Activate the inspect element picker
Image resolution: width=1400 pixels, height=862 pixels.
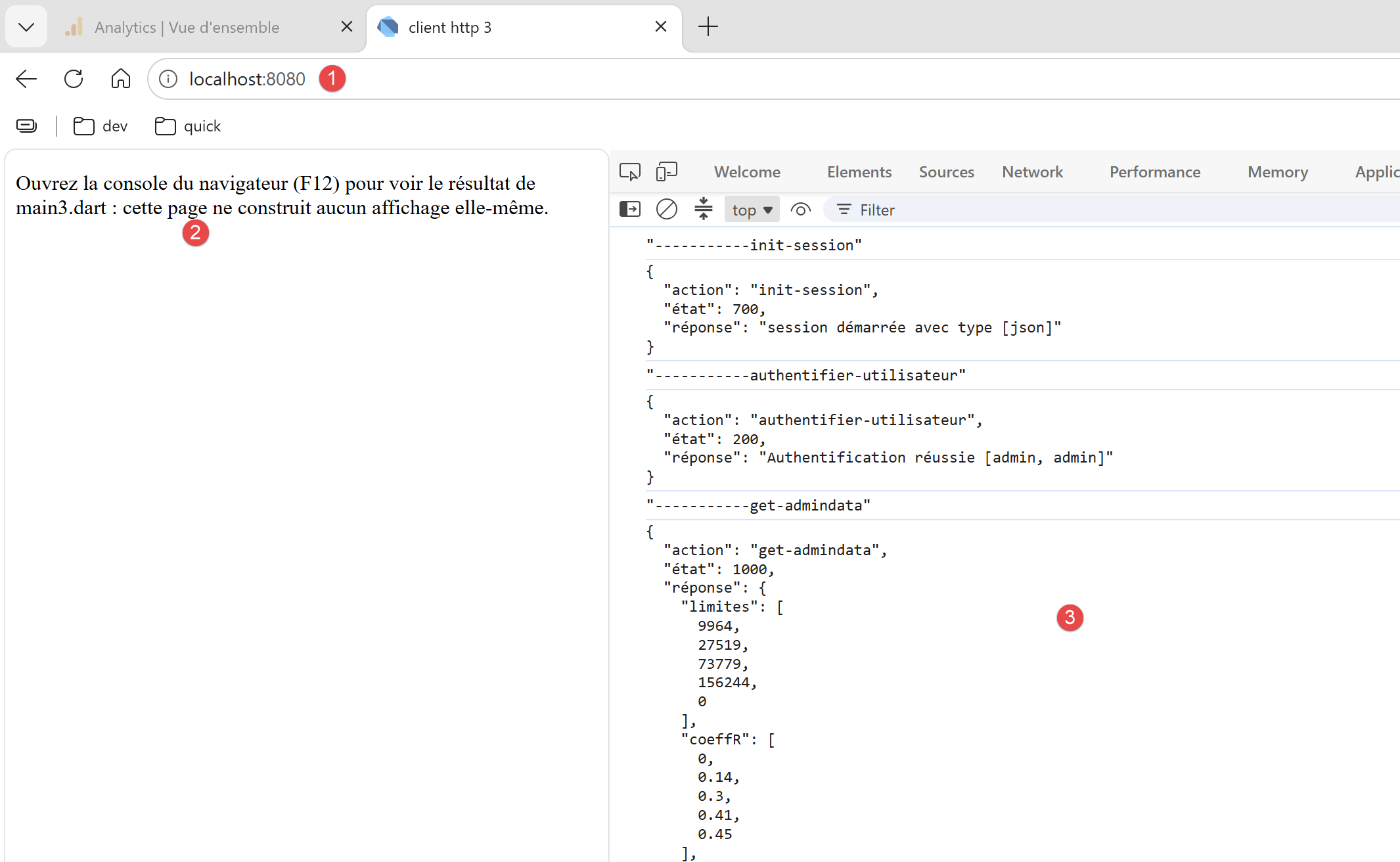pos(630,172)
